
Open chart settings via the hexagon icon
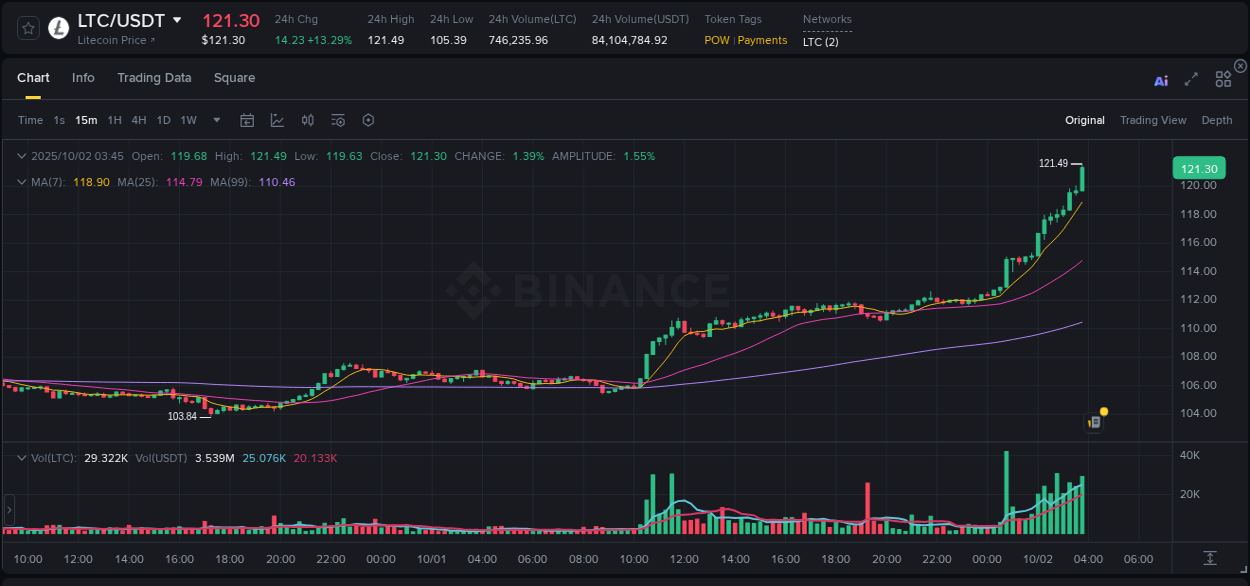pyautogui.click(x=368, y=120)
